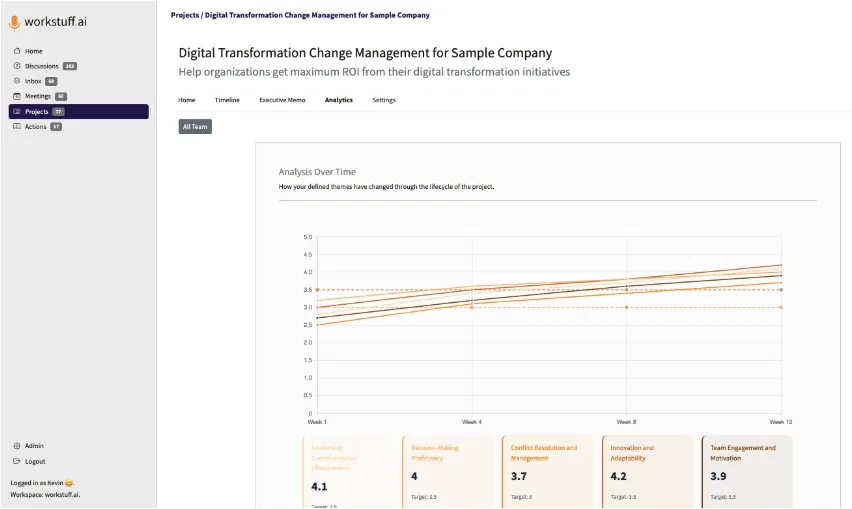Screen dimensions: 852x509
Task: Select the project Home tab
Action: coord(187,100)
